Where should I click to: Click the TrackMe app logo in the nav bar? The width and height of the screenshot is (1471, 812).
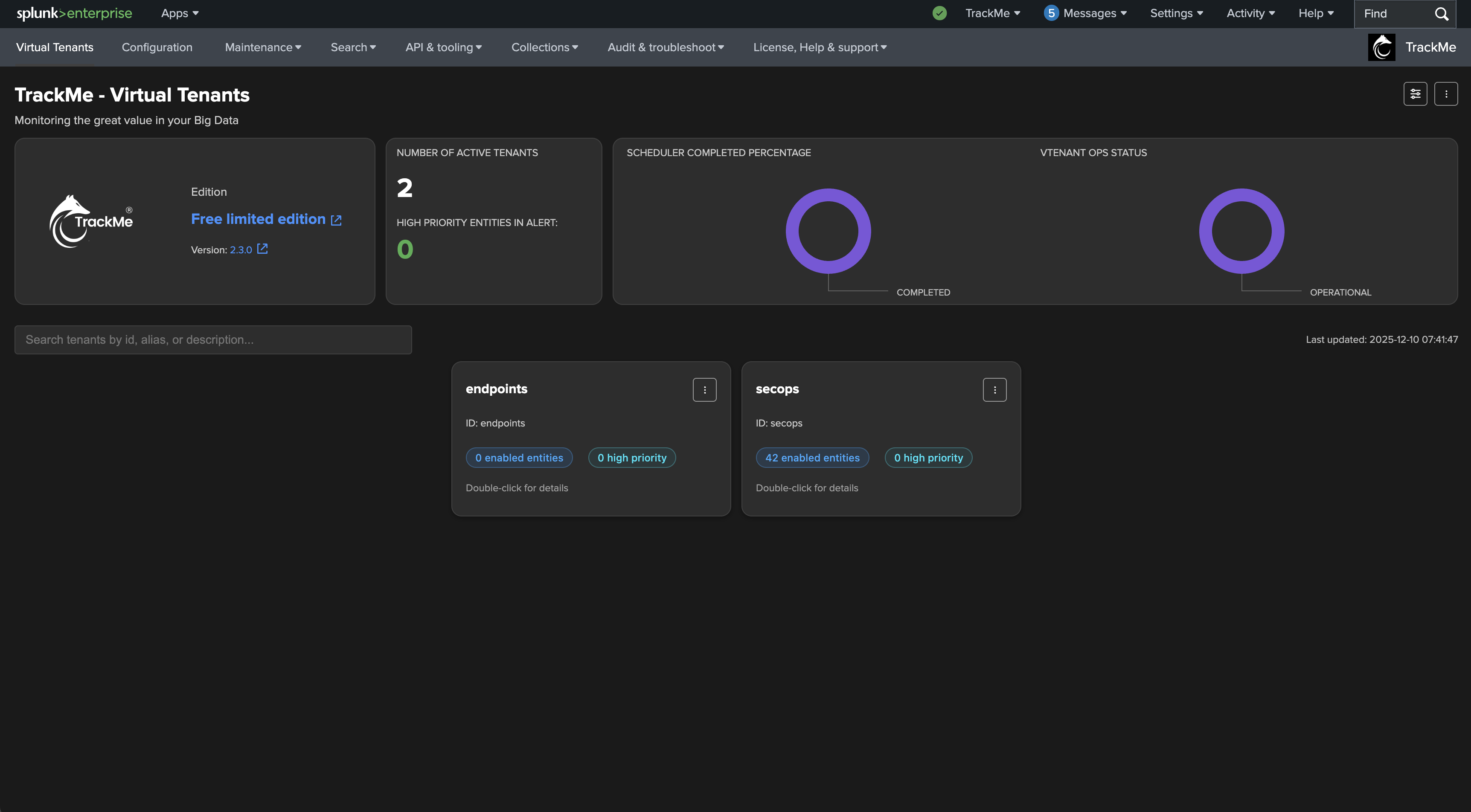[1381, 47]
